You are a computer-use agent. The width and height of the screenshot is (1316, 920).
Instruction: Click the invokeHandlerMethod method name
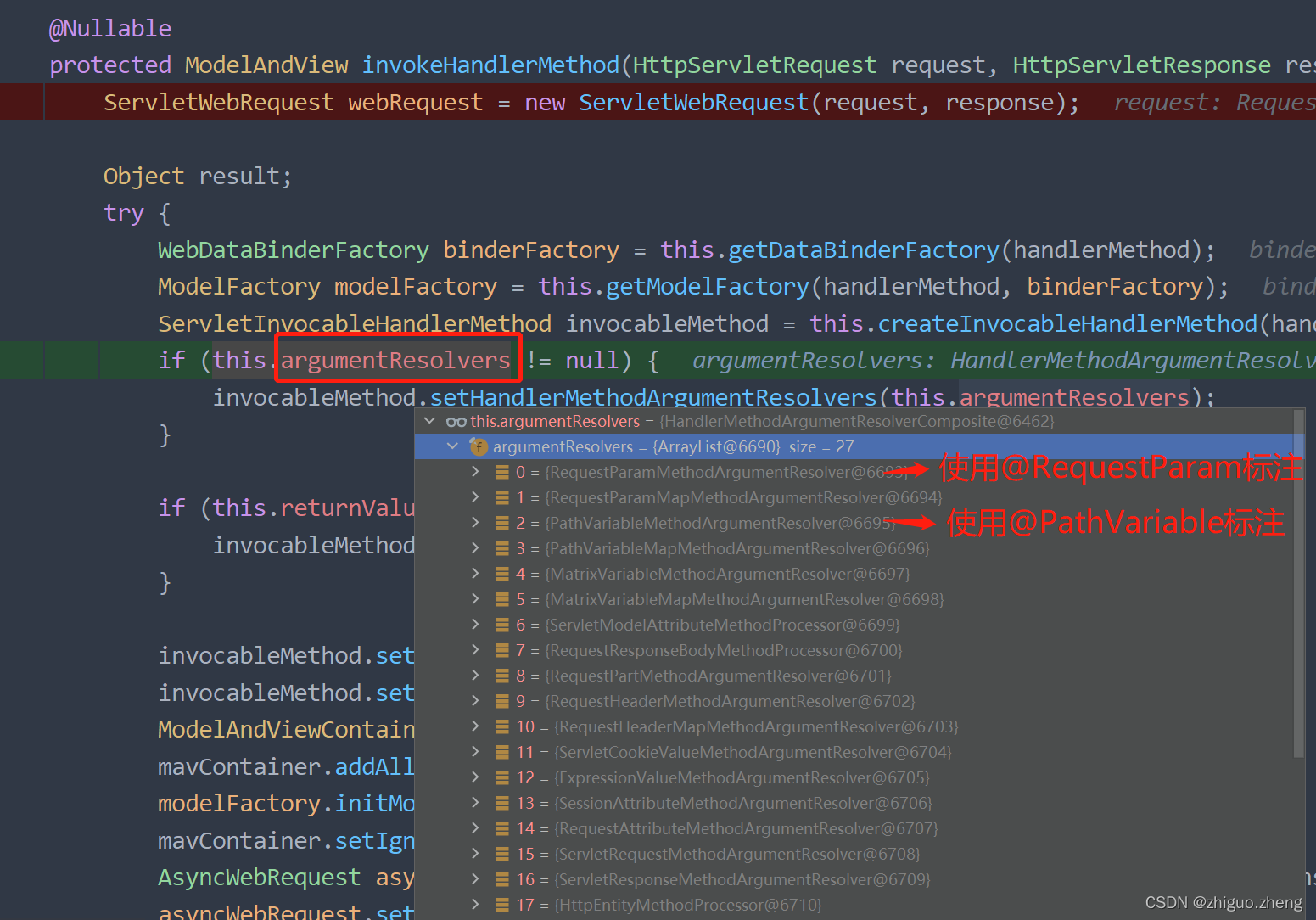click(x=490, y=65)
